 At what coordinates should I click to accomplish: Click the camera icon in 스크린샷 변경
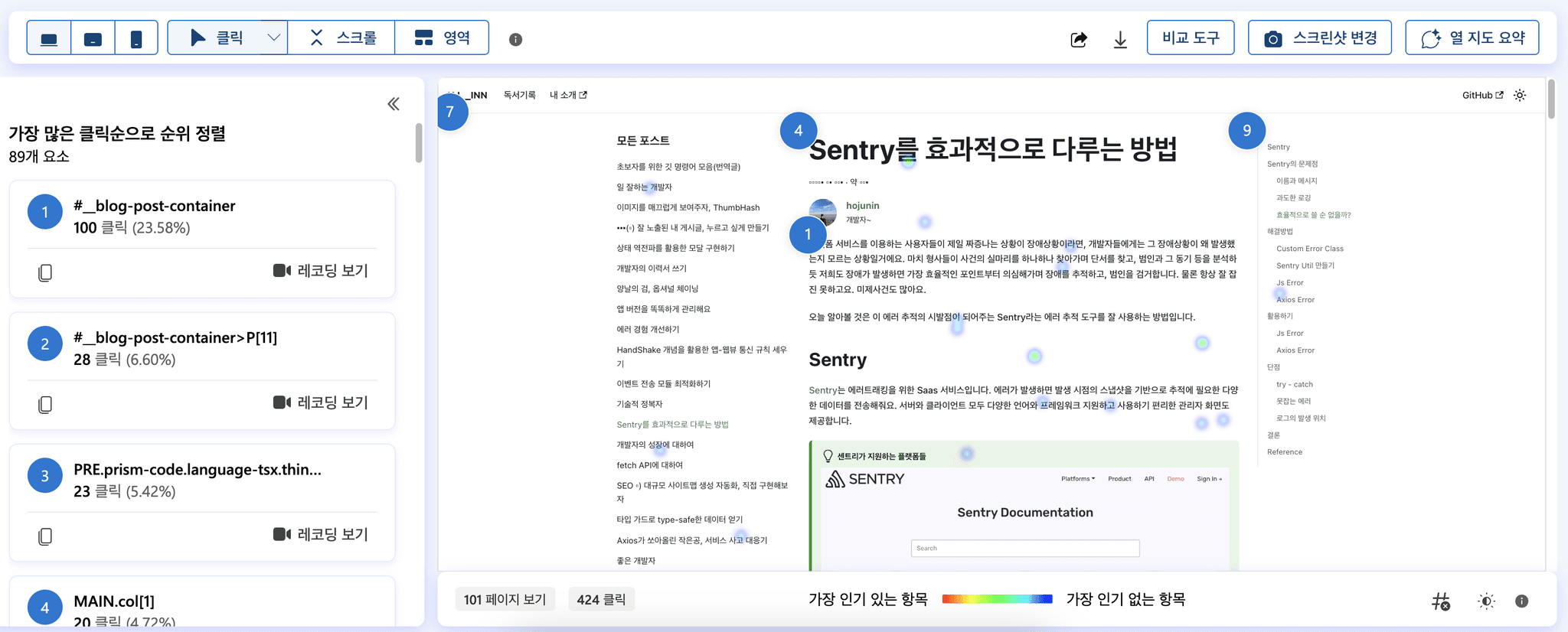click(x=1272, y=39)
